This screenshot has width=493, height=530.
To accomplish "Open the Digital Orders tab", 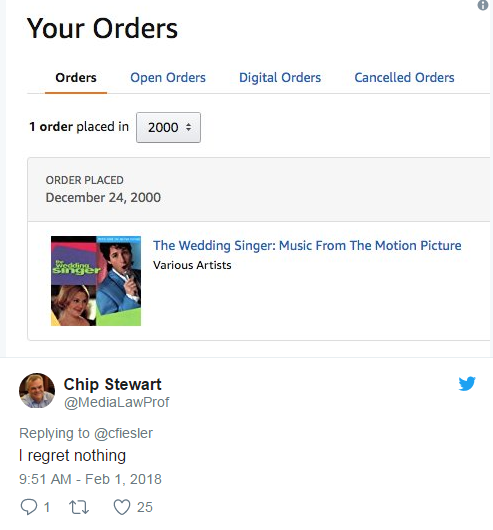I will [x=280, y=78].
